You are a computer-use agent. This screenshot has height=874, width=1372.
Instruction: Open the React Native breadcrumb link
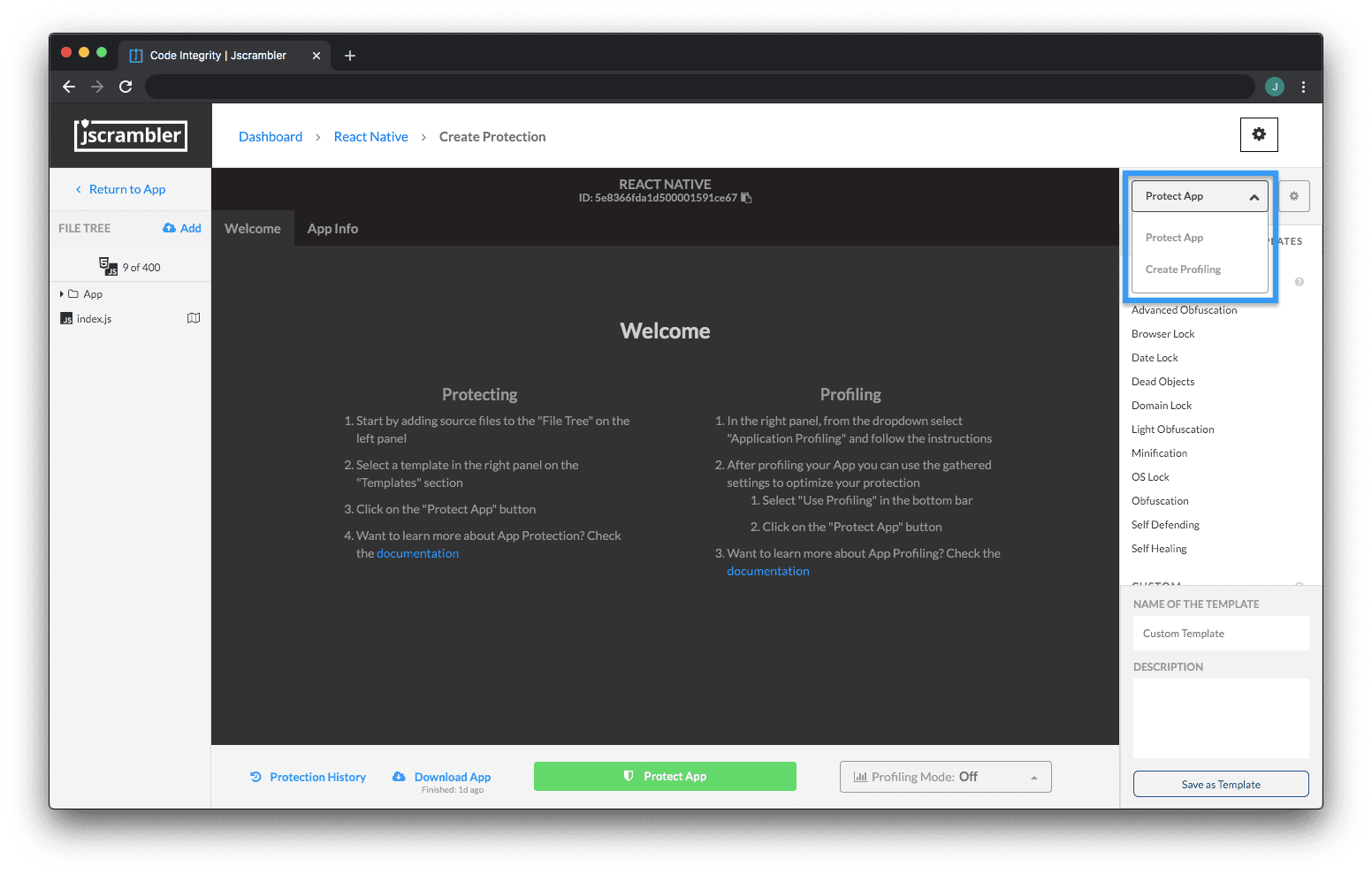pos(371,137)
